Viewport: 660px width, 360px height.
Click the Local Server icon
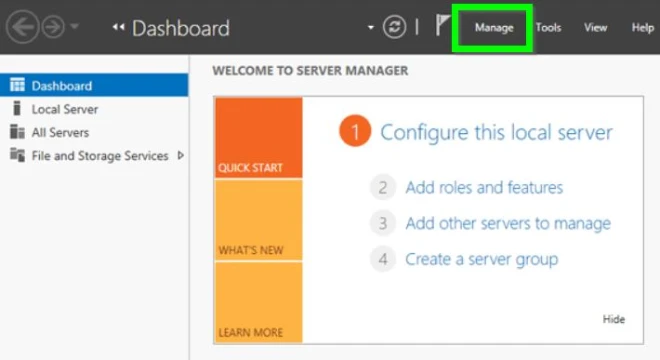click(17, 108)
